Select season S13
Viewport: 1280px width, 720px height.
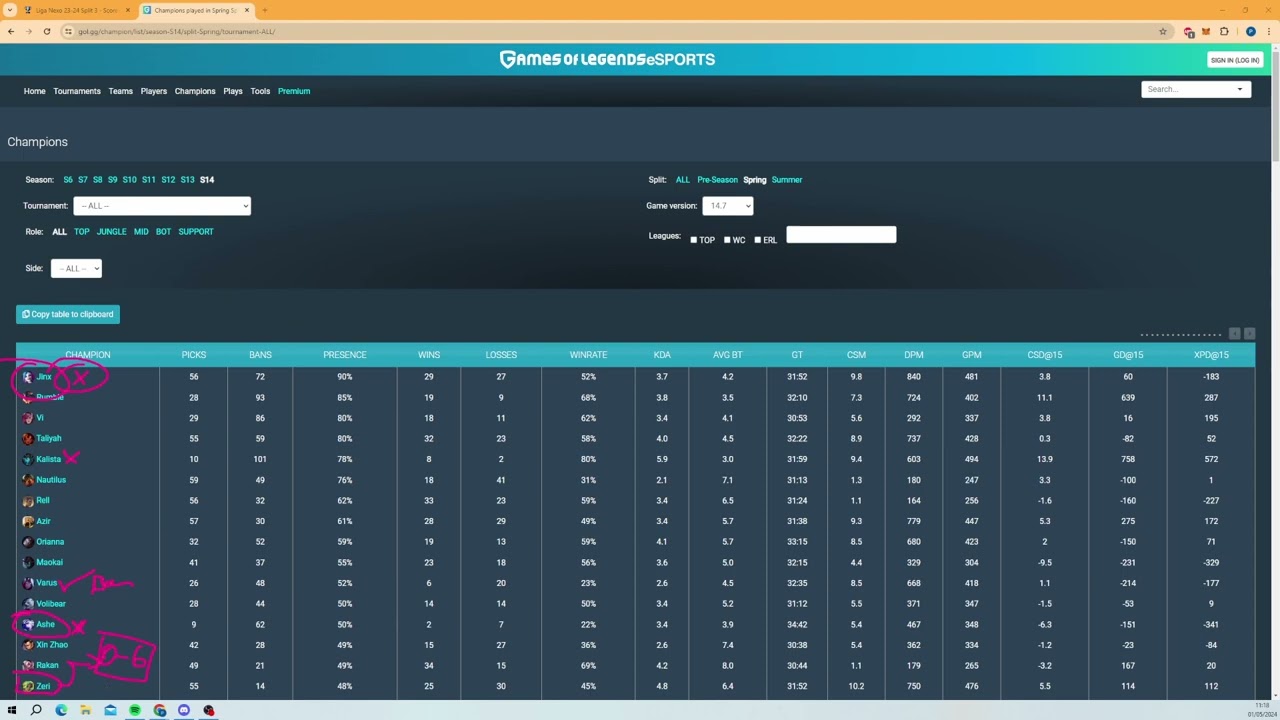[x=187, y=180]
